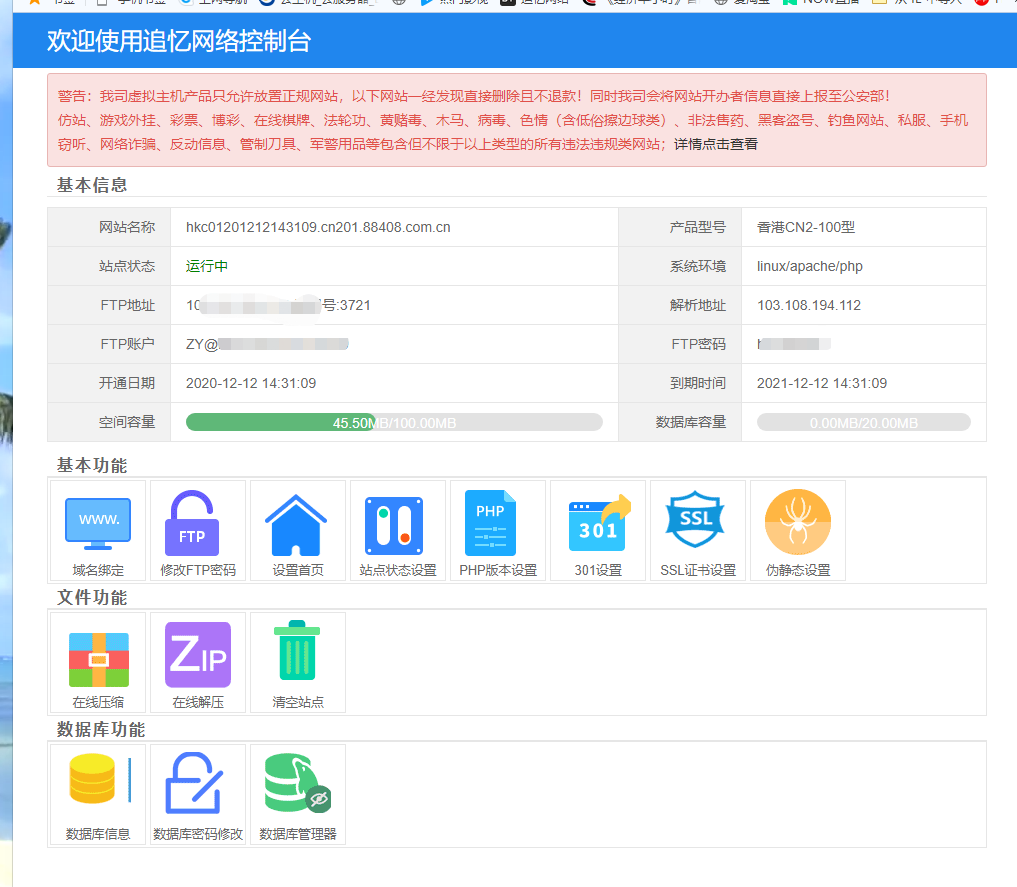Click the site name hkc01201212143109 text

318,227
